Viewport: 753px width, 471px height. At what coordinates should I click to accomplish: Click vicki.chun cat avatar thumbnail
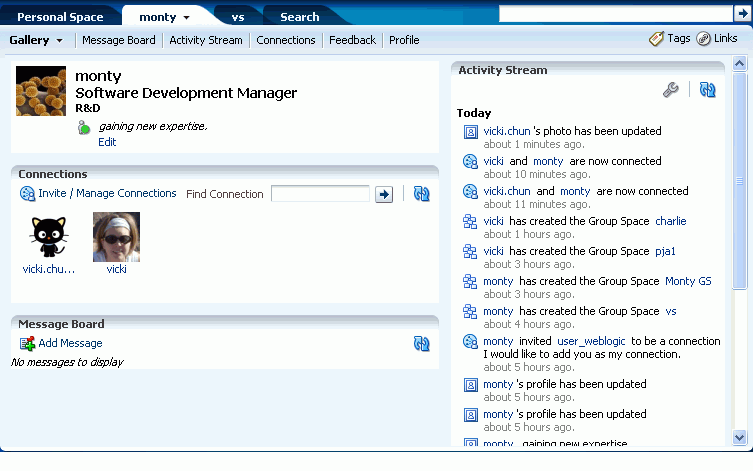pos(49,237)
